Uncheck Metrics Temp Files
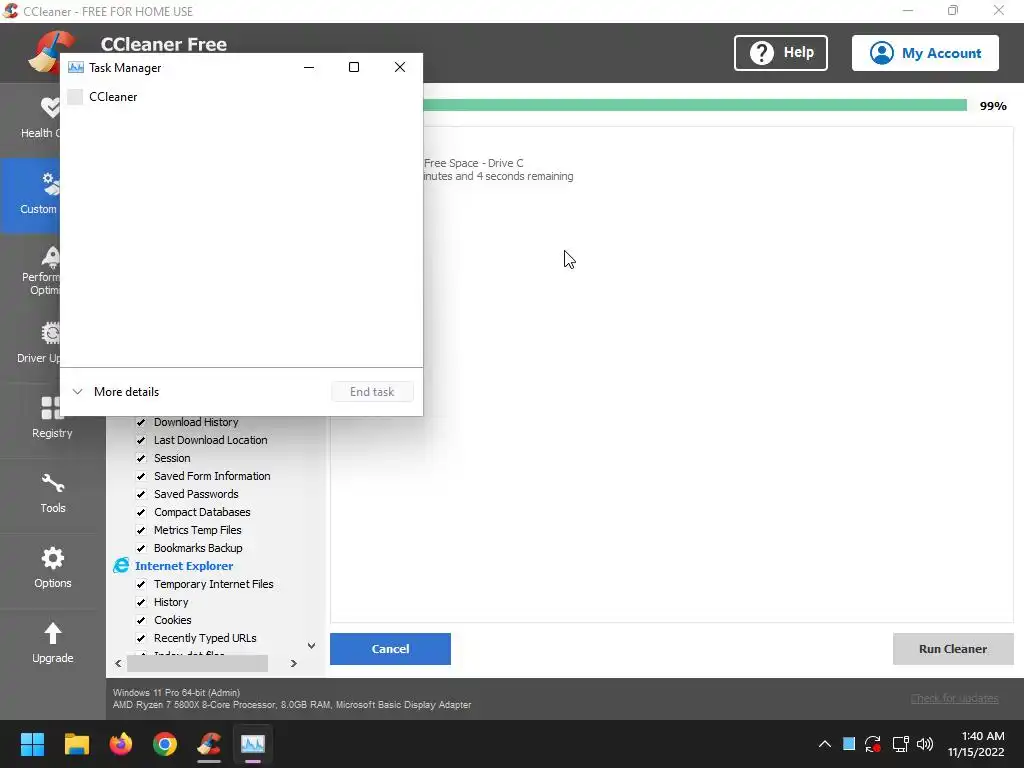Image resolution: width=1024 pixels, height=768 pixels. point(141,530)
